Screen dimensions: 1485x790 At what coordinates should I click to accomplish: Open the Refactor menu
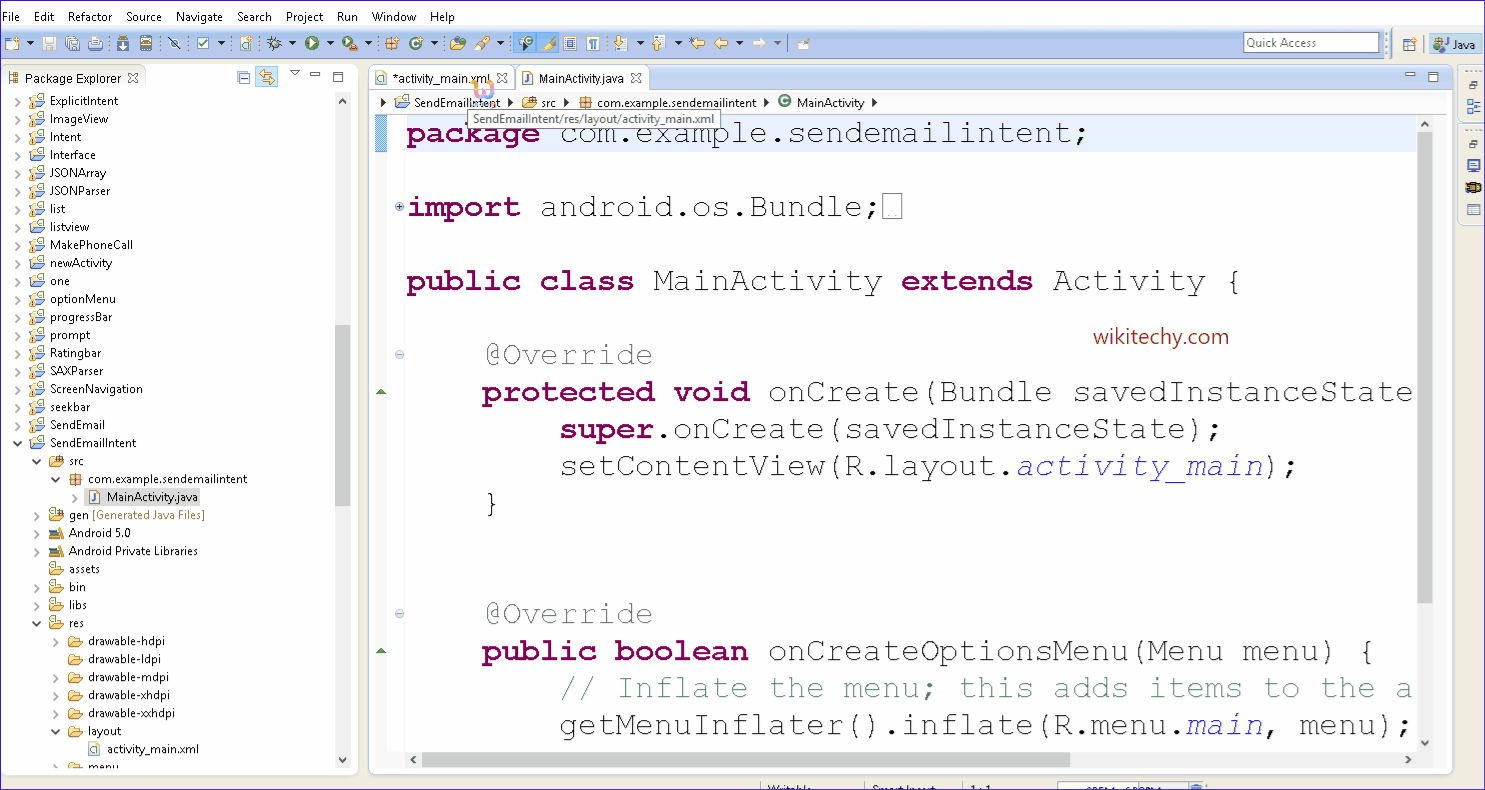click(x=90, y=17)
